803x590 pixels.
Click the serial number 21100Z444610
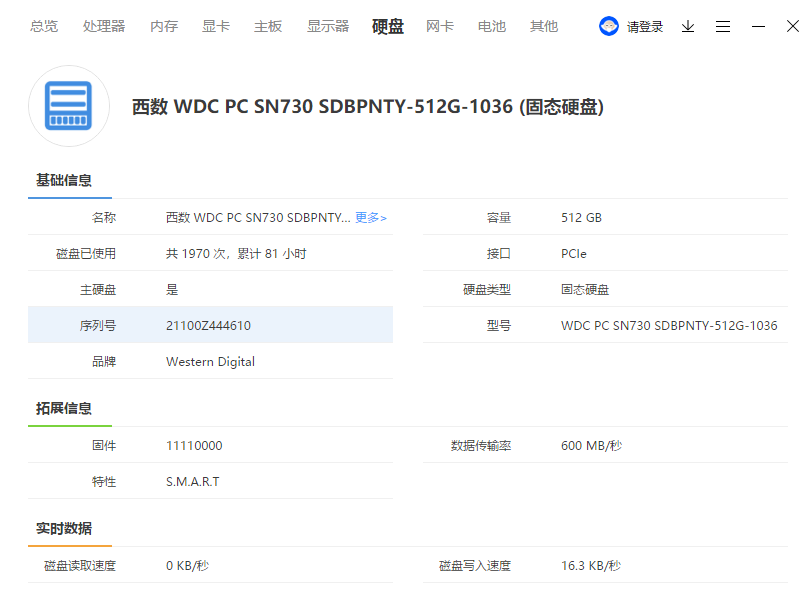pyautogui.click(x=208, y=326)
